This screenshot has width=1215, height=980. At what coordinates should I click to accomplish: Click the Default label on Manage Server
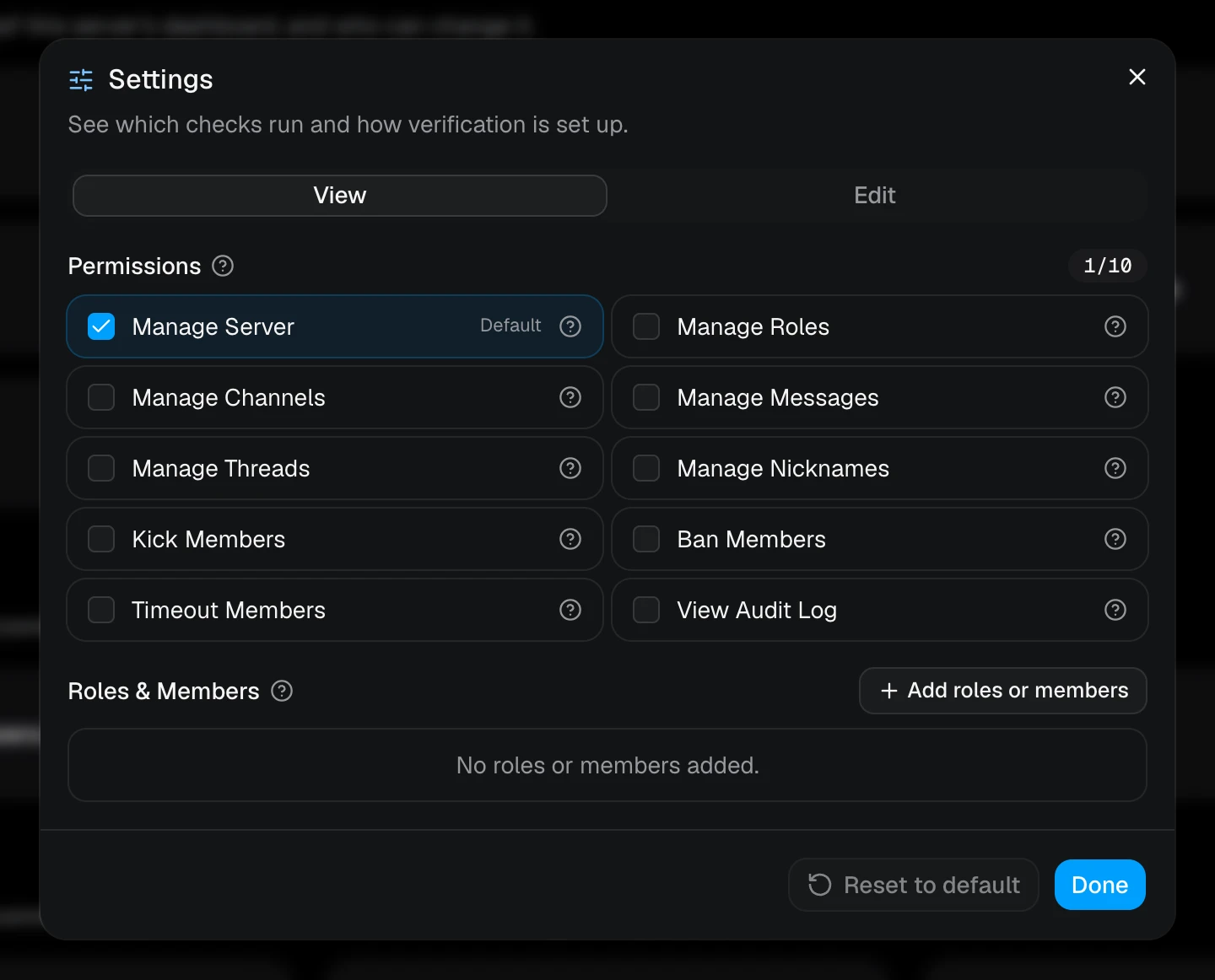[510, 326]
